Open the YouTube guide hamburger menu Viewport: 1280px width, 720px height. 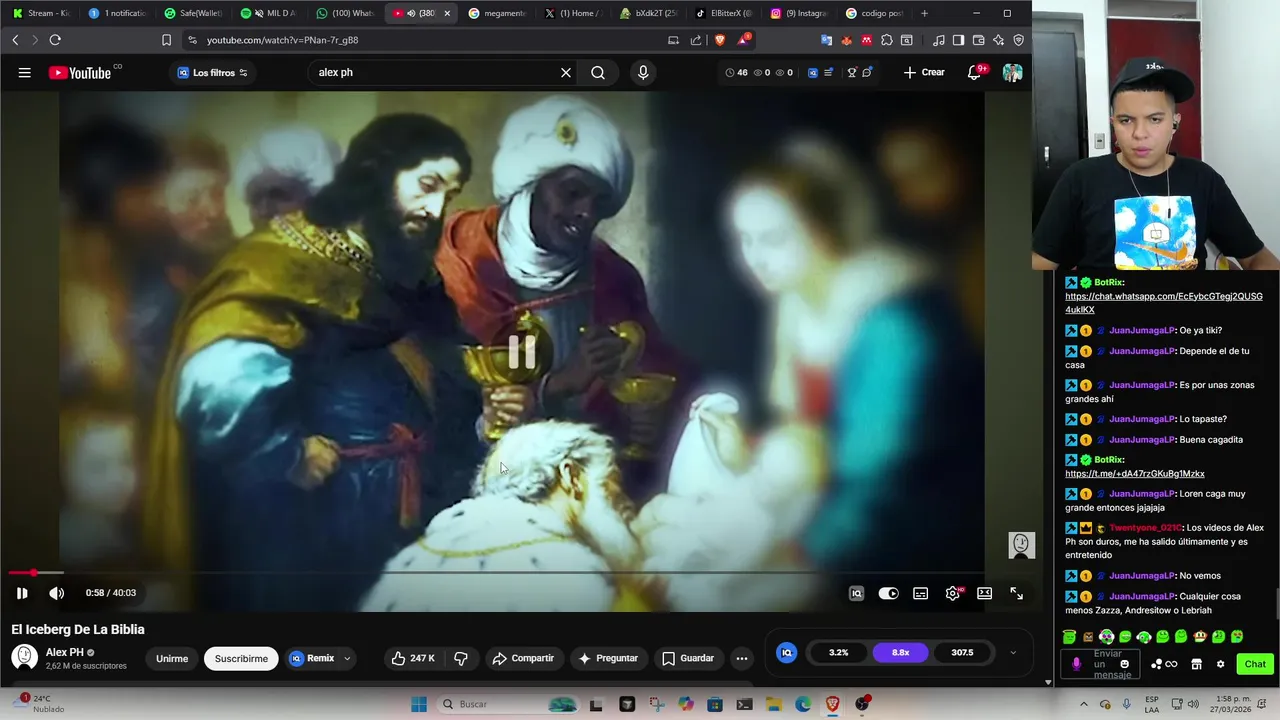(25, 72)
